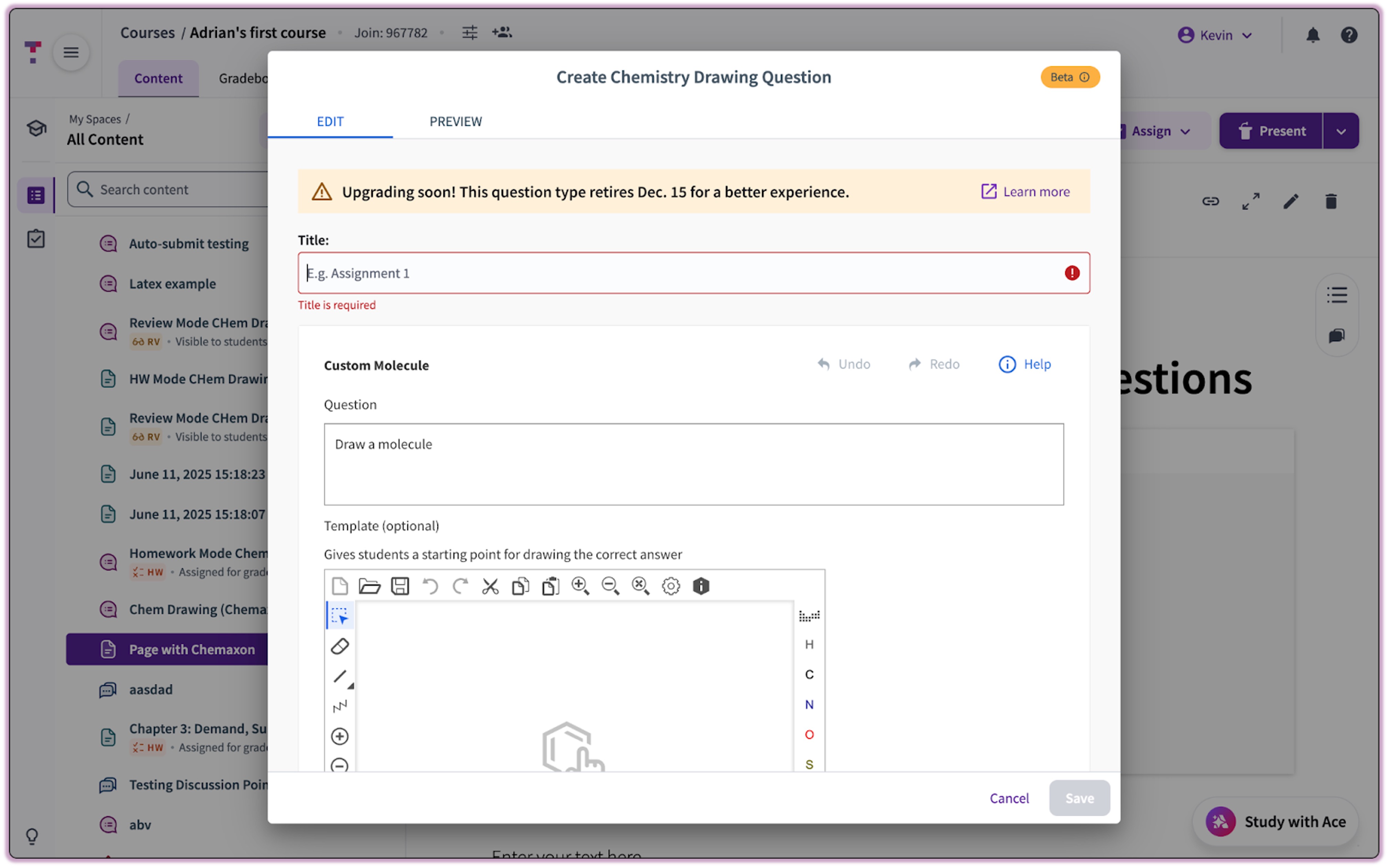Image resolution: width=1388 pixels, height=868 pixels.
Task: Click the hamburger menu button
Action: click(x=71, y=53)
